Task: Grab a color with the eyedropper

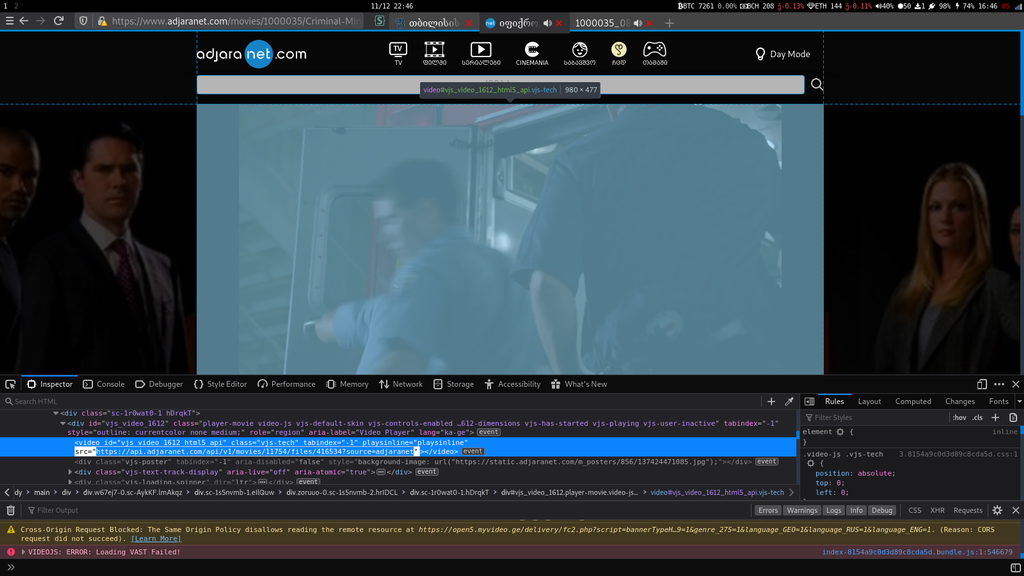Action: tap(789, 401)
